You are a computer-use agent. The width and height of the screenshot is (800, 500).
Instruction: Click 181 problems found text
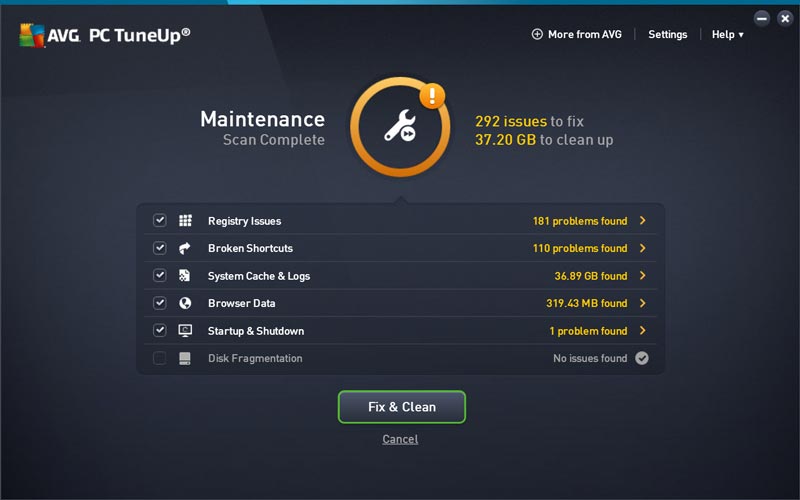tap(580, 221)
